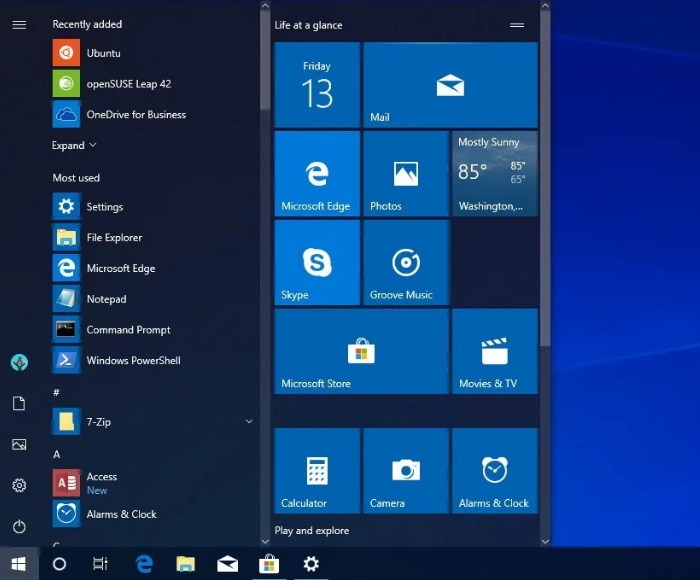Image resolution: width=700 pixels, height=580 pixels.
Task: Launch Edge from the taskbar
Action: click(x=144, y=564)
